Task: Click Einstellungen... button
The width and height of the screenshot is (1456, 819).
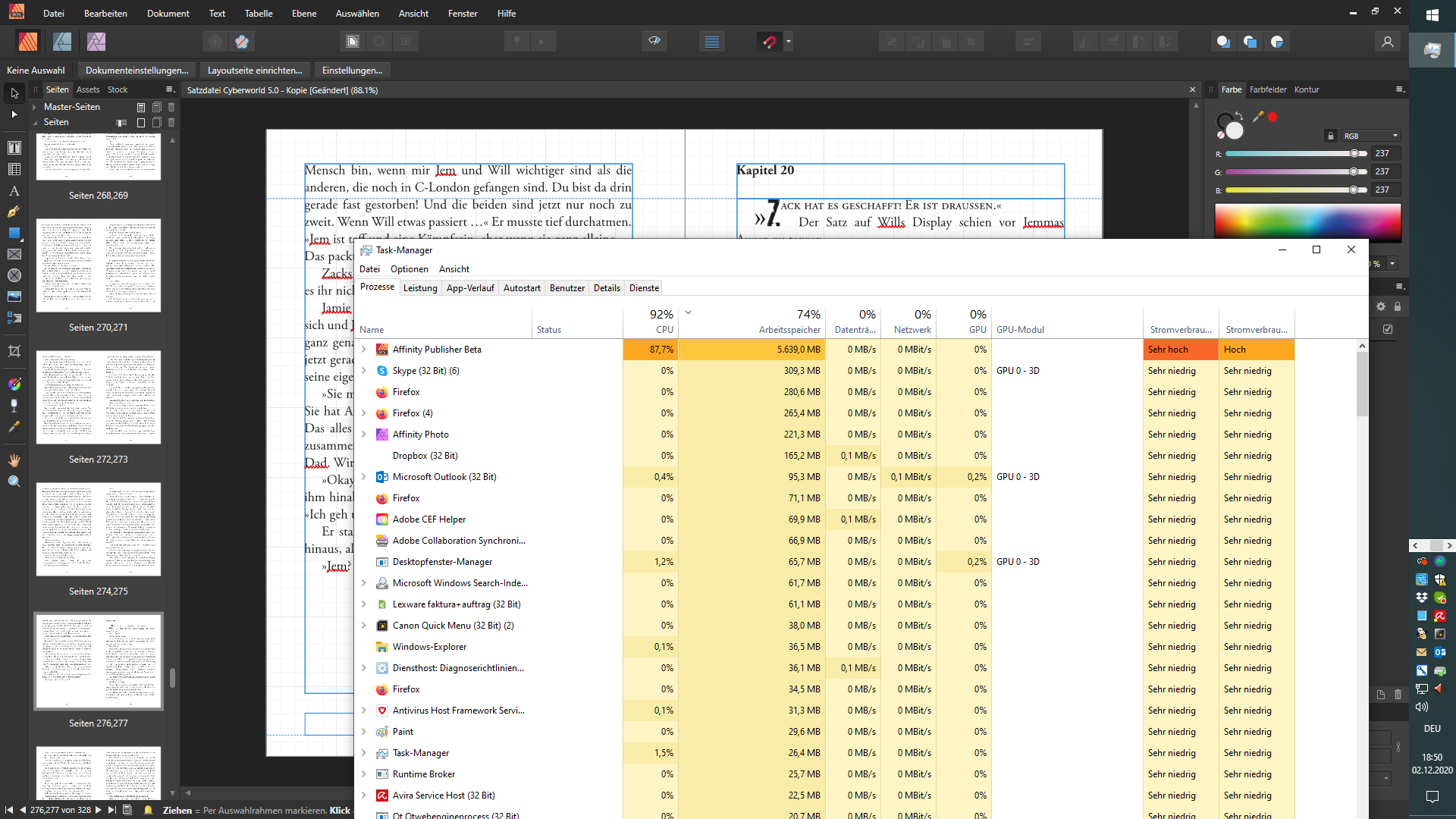Action: [x=353, y=71]
